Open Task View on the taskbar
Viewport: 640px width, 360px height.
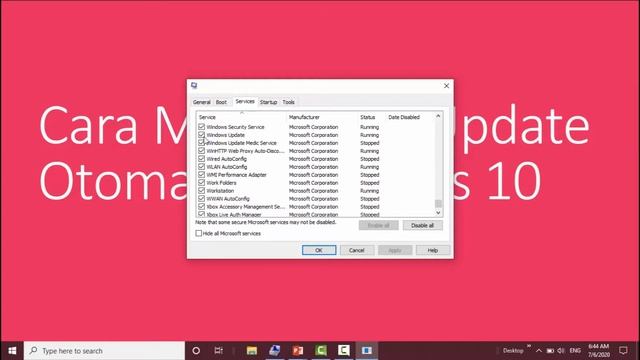(x=219, y=351)
